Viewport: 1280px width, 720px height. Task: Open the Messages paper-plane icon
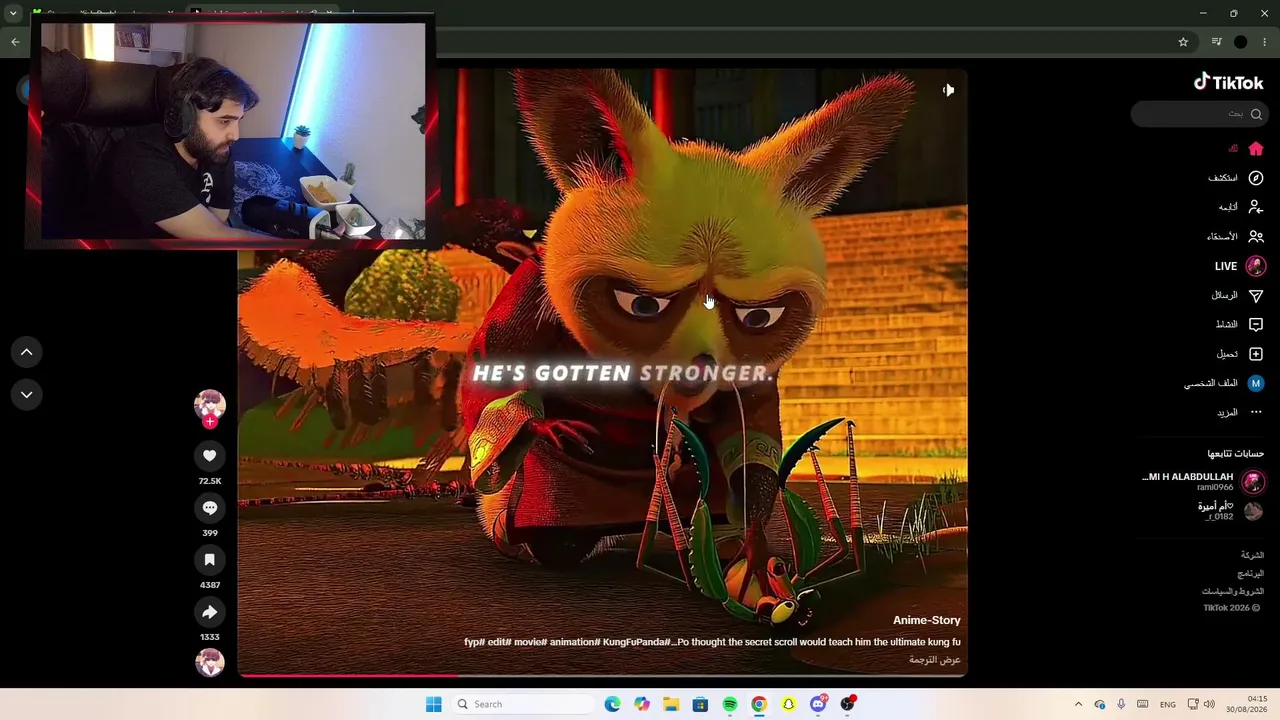pyautogui.click(x=1256, y=296)
